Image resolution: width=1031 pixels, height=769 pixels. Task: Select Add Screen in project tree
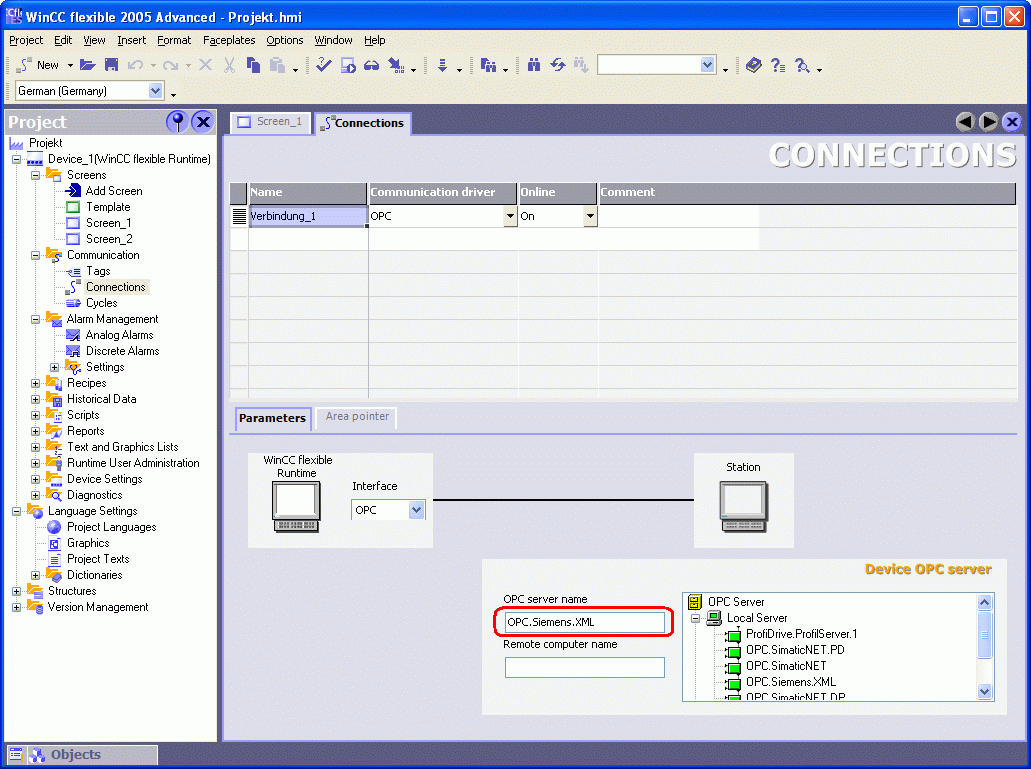114,191
